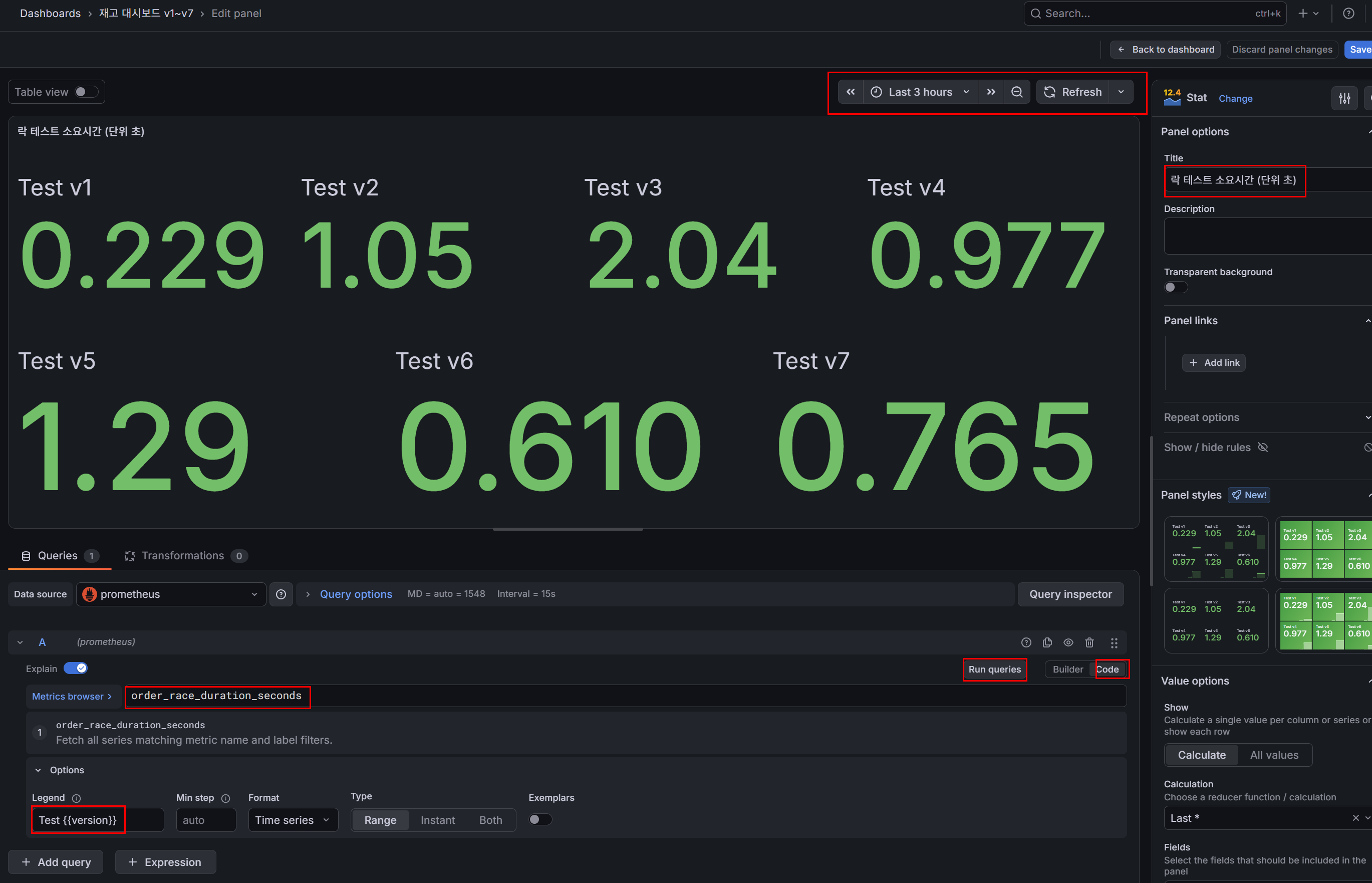Clear the Last * calculation value
Image resolution: width=1372 pixels, height=883 pixels.
point(1355,818)
